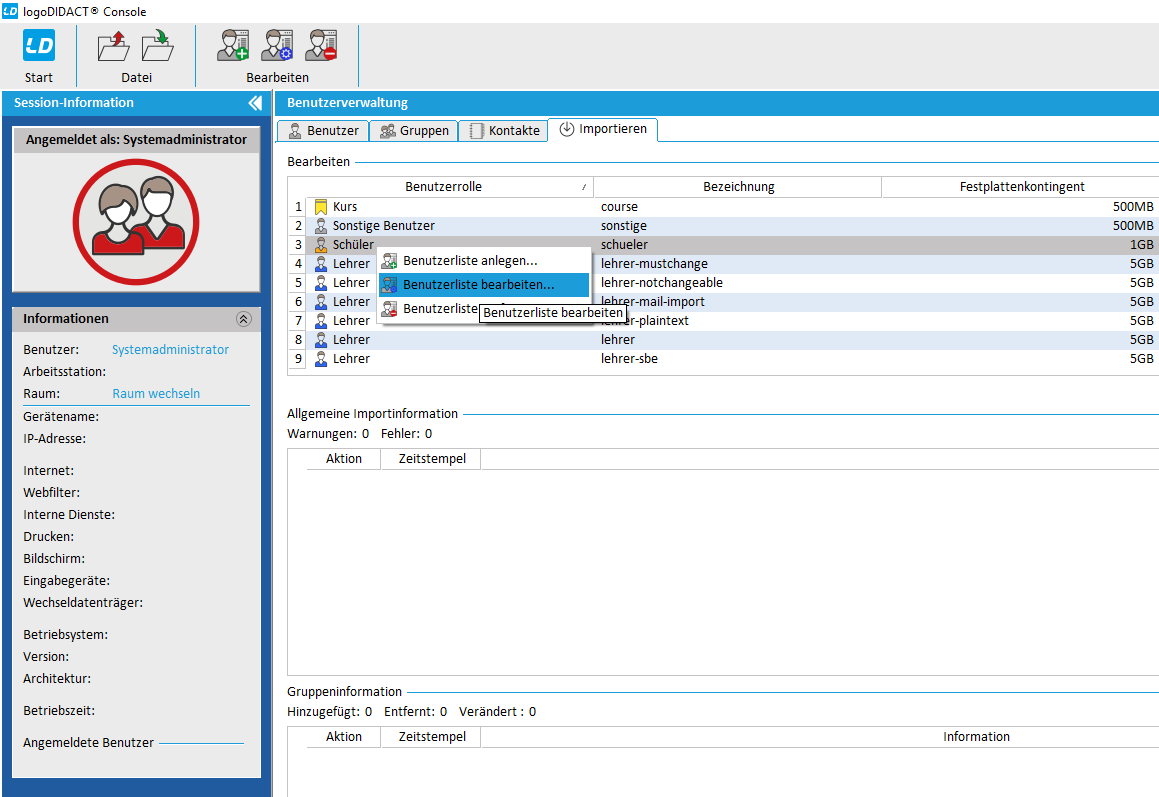Choose Benutzerliste anlegen... from the context menu
Image resolution: width=1159 pixels, height=797 pixels.
(x=484, y=260)
